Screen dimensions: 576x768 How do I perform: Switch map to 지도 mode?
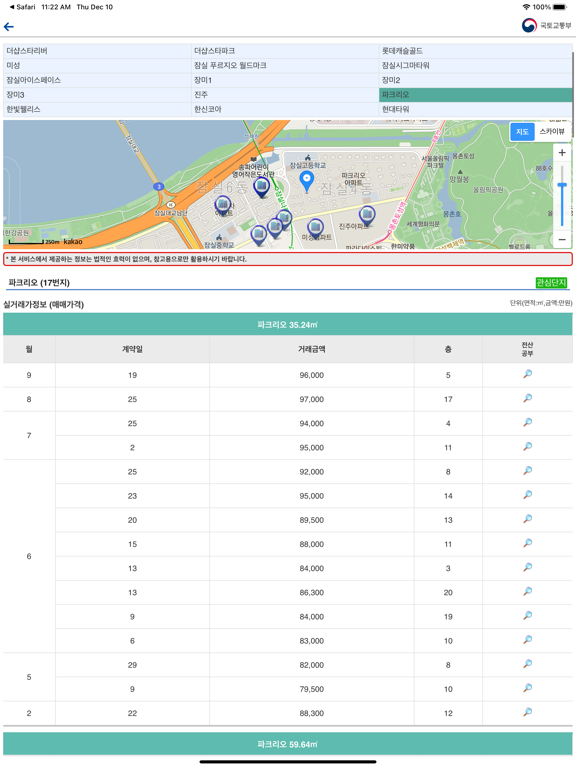522,132
